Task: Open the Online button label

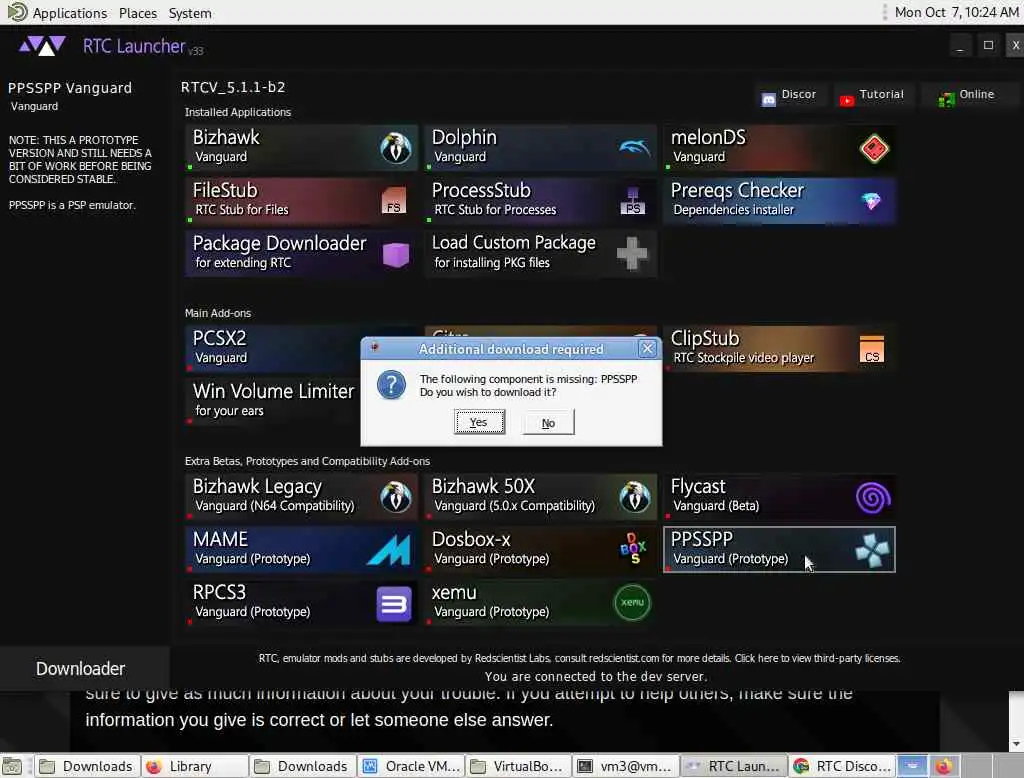Action: click(976, 94)
